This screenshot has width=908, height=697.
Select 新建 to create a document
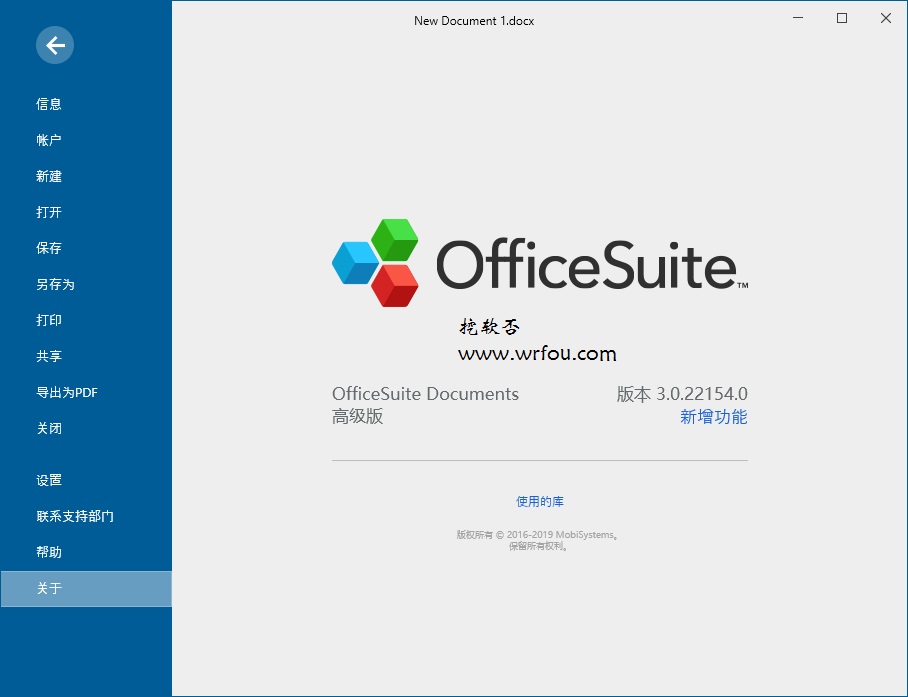point(49,176)
